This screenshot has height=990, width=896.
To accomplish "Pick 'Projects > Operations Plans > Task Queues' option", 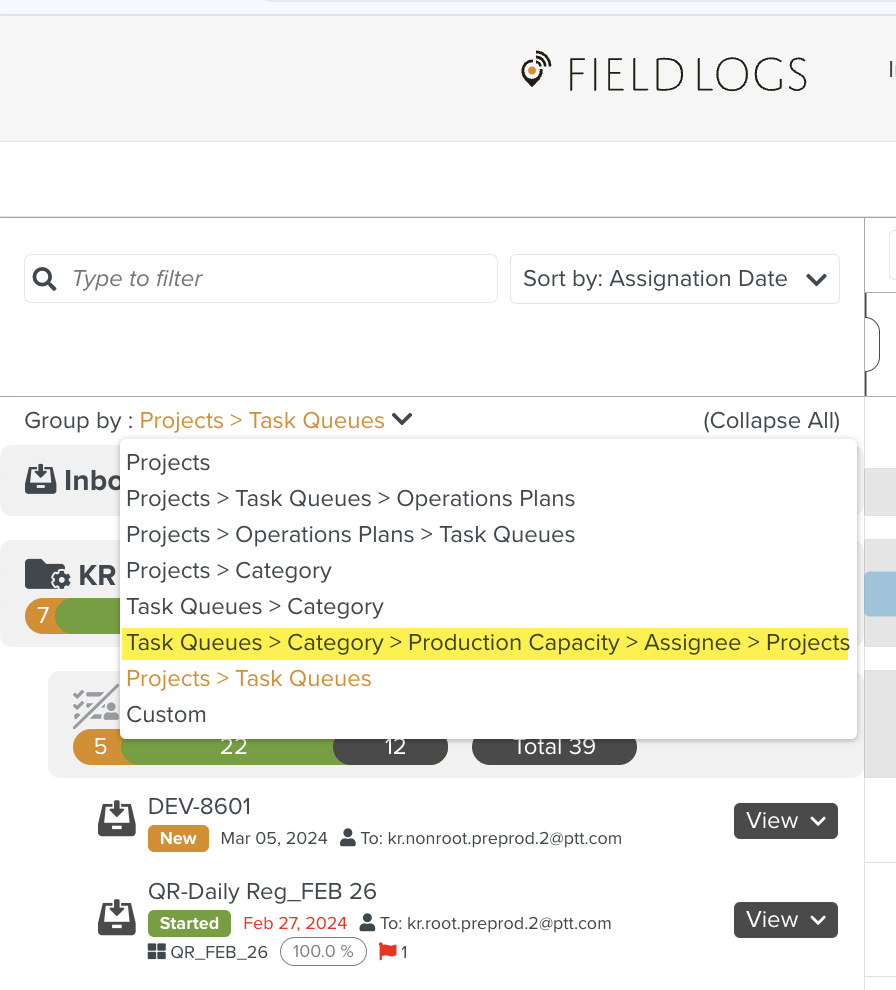I will [350, 535].
